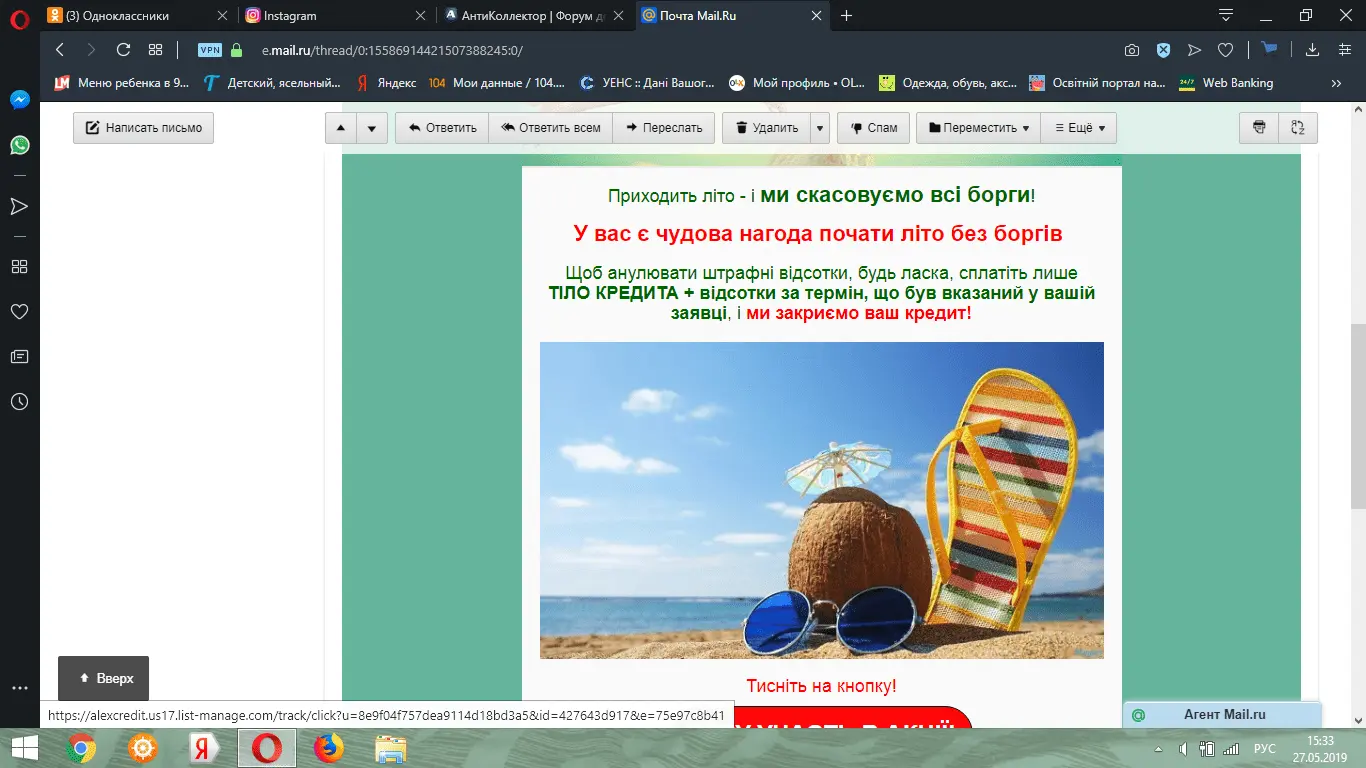
Task: Click the snapshot camera icon in address bar
Action: pos(1132,50)
